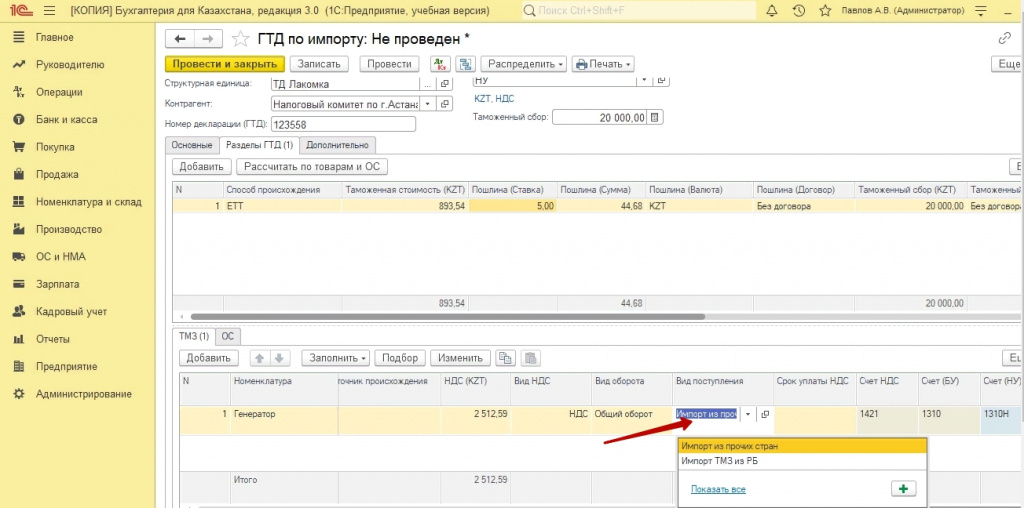
Task: Open Вид поступления value form icon
Action: point(765,414)
